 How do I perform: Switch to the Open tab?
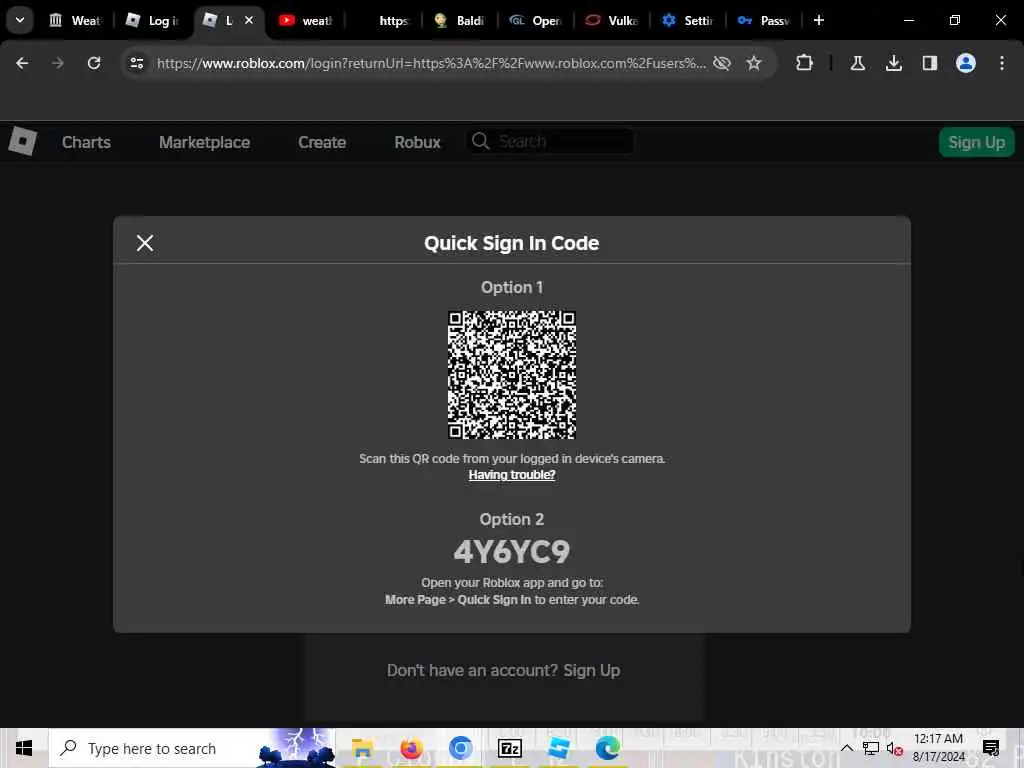[536, 20]
